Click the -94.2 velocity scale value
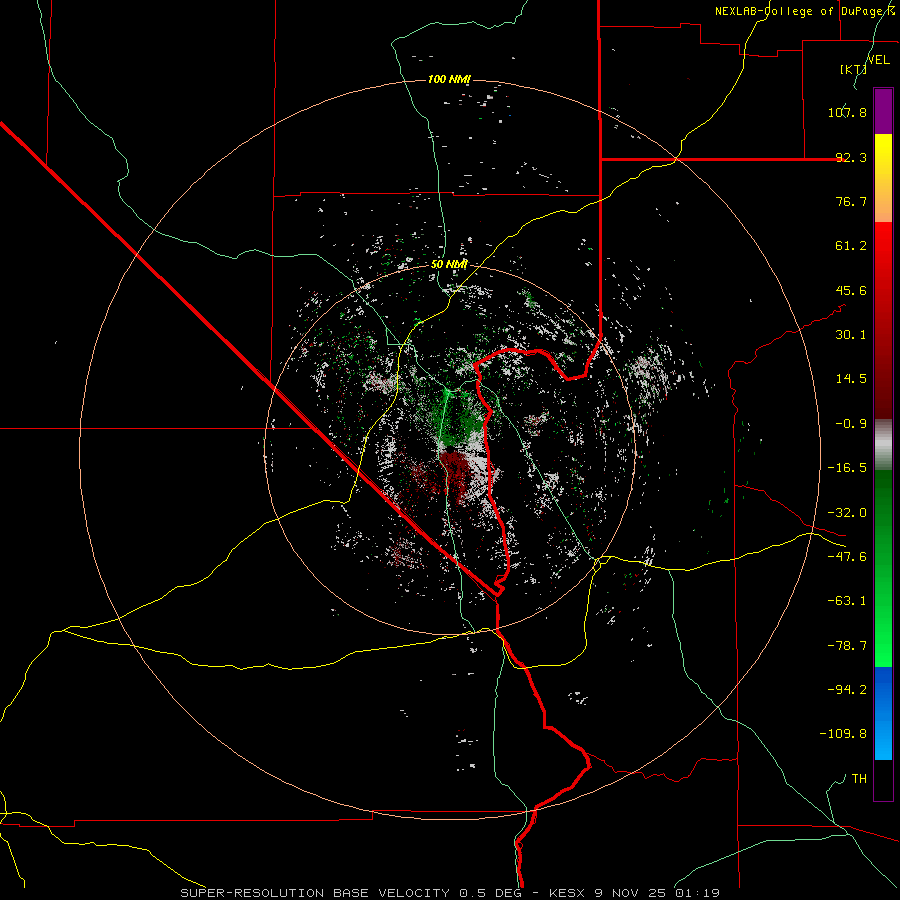 847,690
